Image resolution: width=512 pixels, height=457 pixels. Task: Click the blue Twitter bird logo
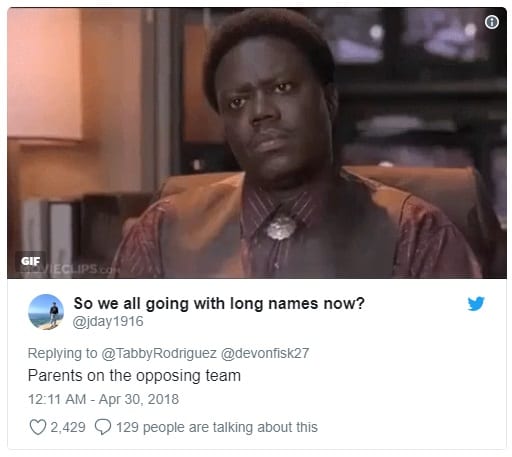click(476, 304)
